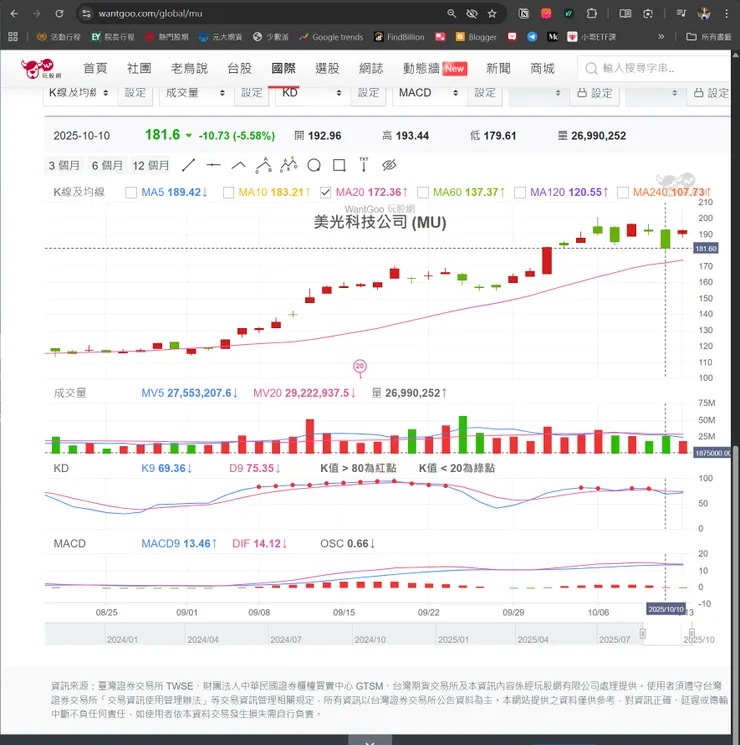Click the site information icon in the address bar

[x=86, y=14]
